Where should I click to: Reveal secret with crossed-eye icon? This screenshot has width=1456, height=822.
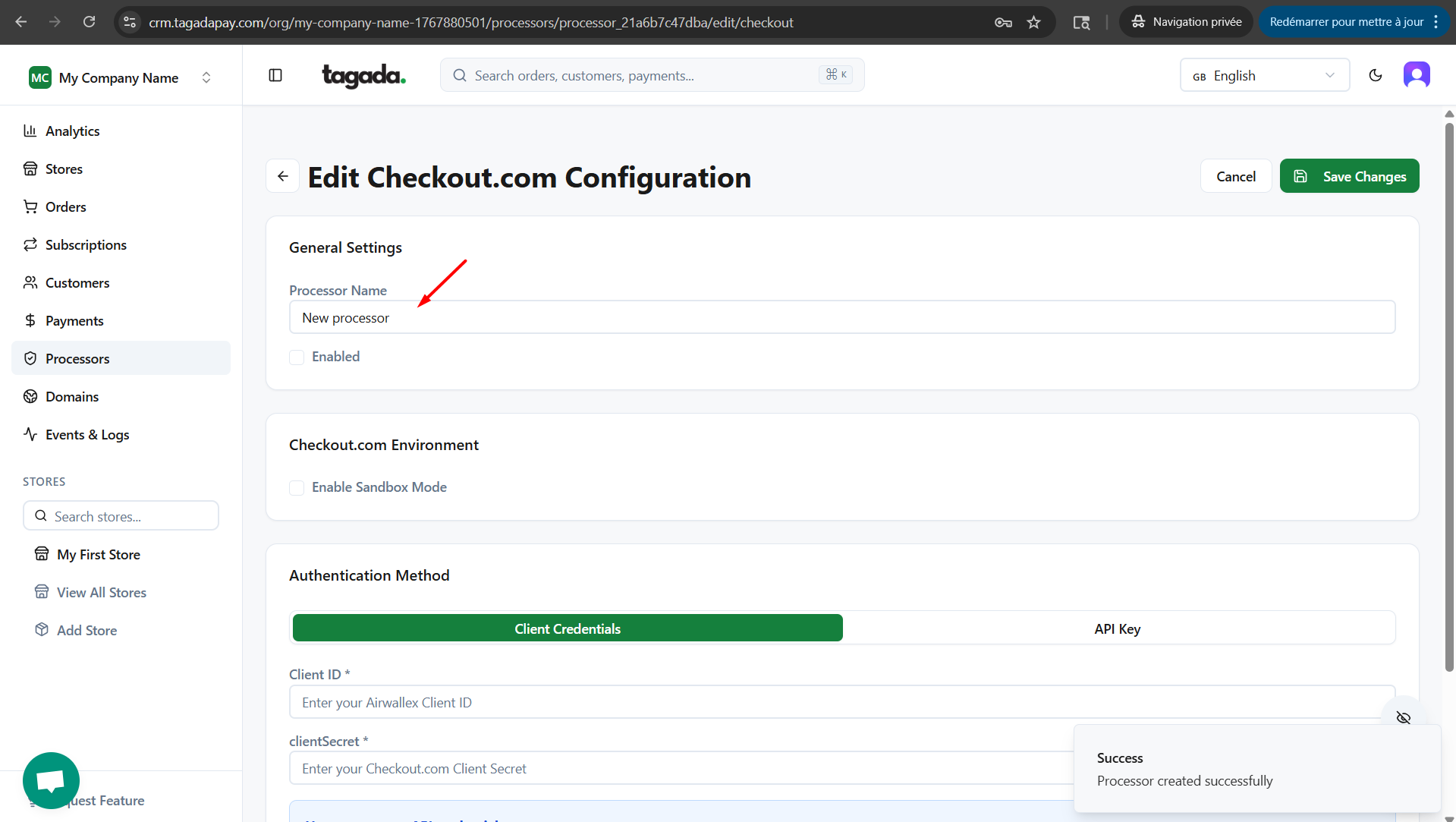pyautogui.click(x=1403, y=717)
